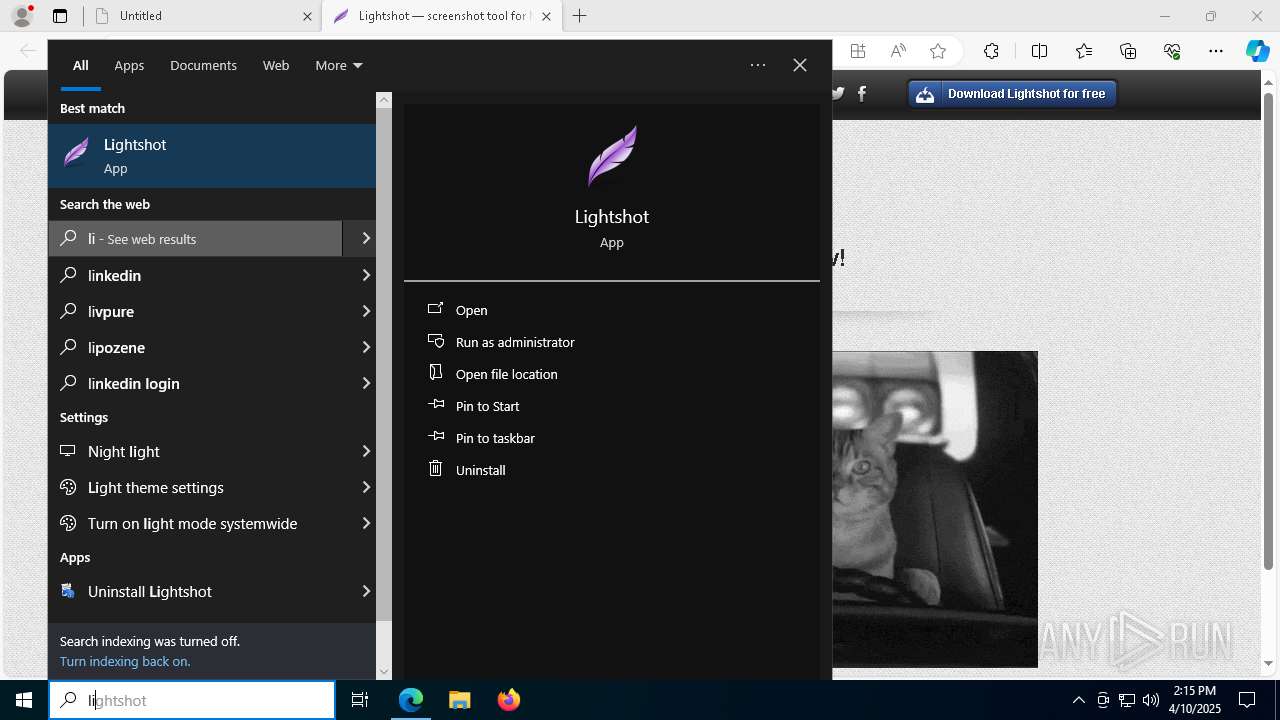This screenshot has height=720, width=1280.
Task: Close the search panel with X
Action: click(800, 65)
